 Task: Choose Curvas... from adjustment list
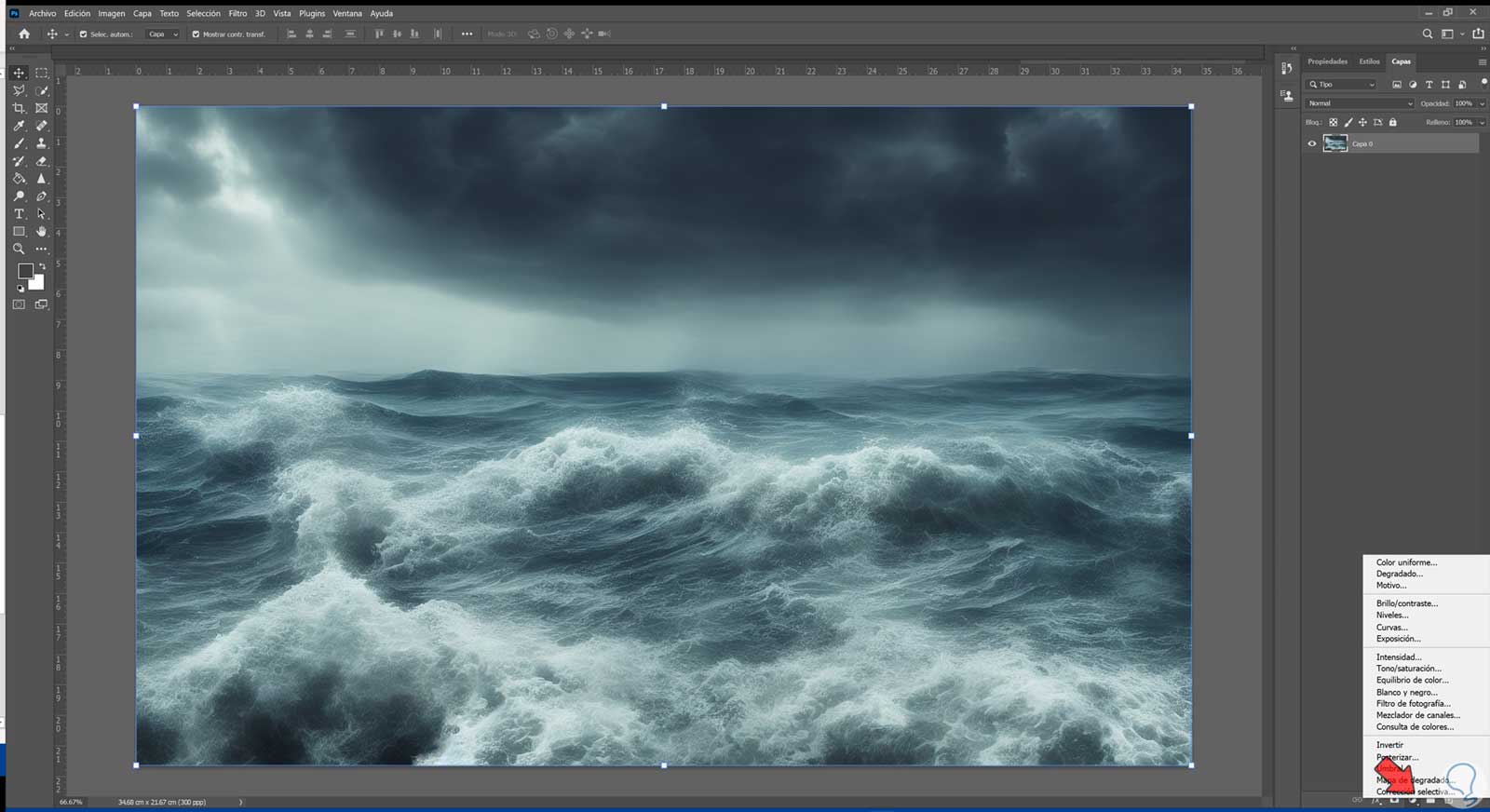1391,628
